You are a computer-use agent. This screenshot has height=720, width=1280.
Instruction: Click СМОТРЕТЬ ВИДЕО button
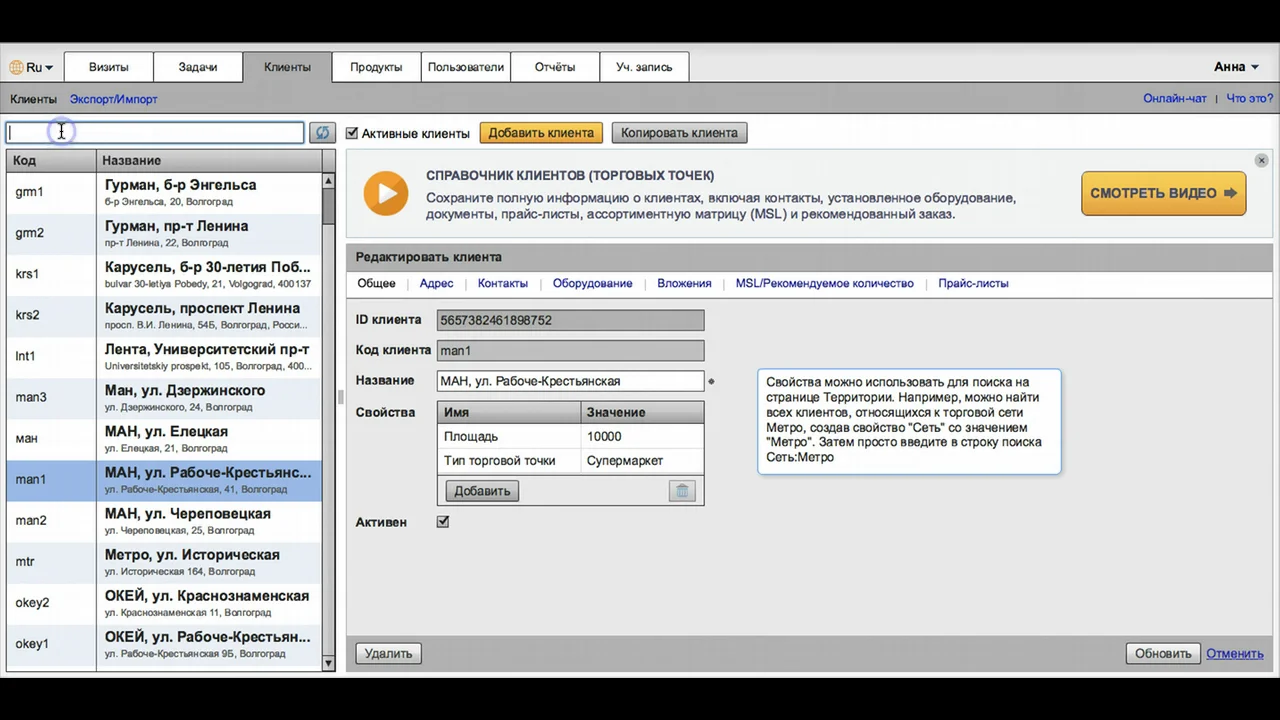click(1163, 194)
